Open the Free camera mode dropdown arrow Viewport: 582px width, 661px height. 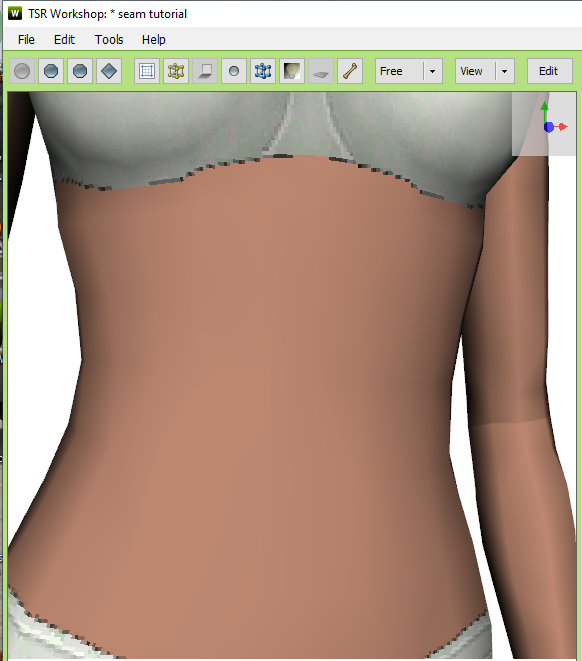click(432, 71)
